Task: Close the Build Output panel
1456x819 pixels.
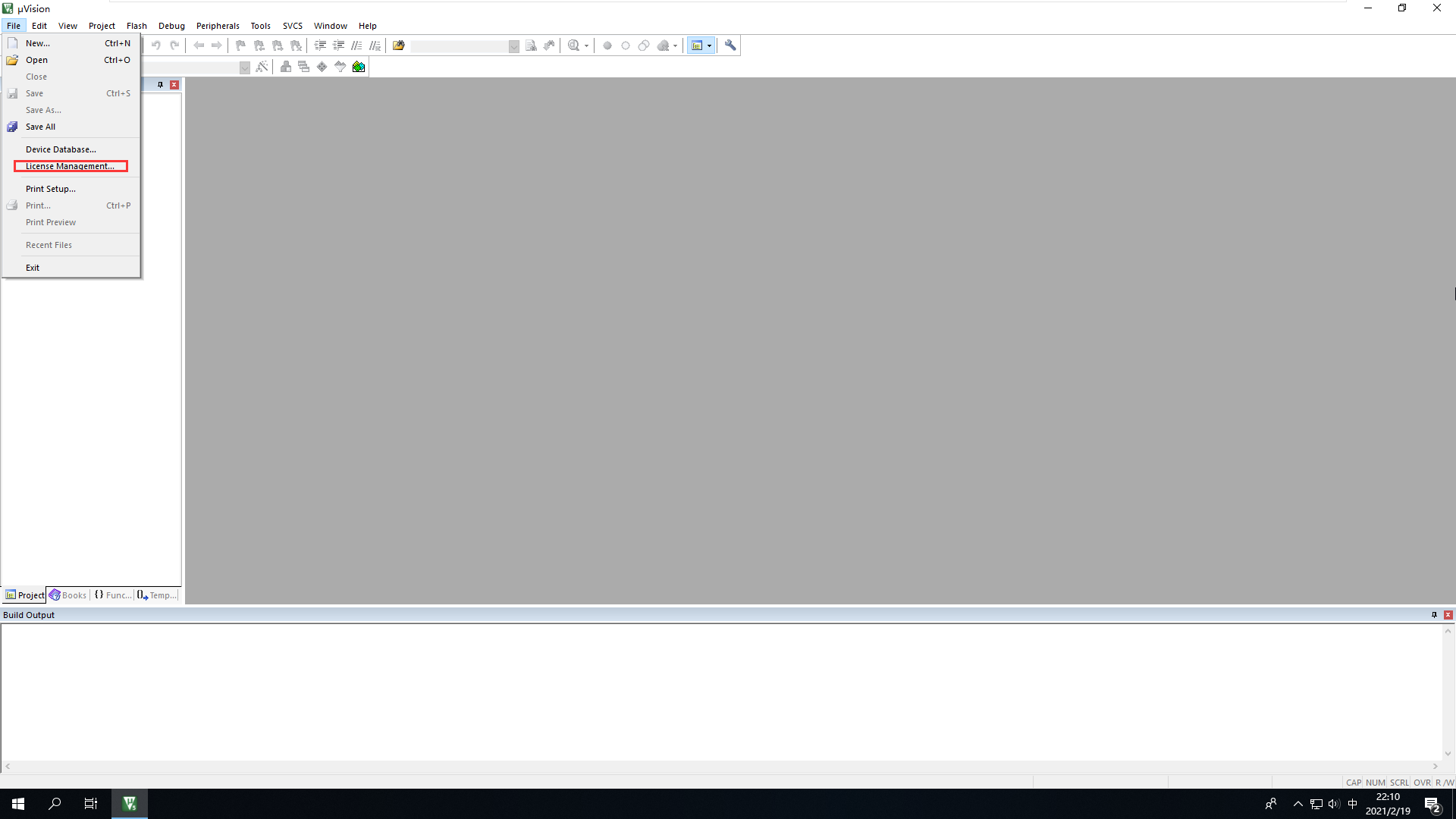Action: [x=1448, y=615]
